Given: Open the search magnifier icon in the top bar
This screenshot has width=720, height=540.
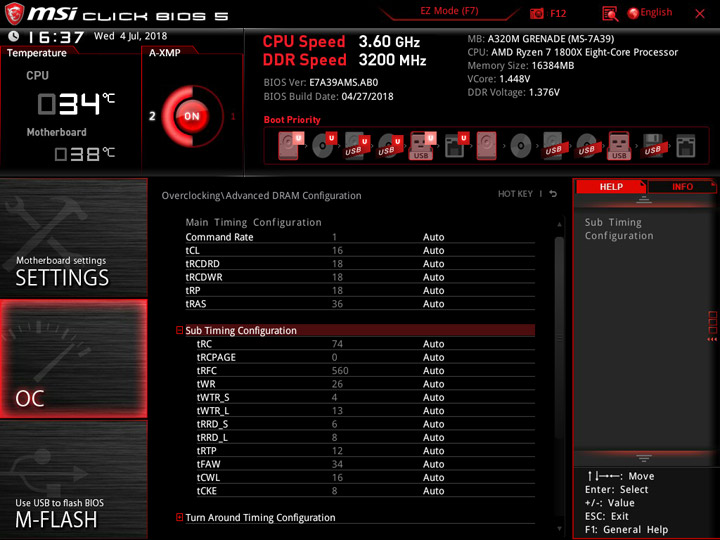Looking at the screenshot, I should coord(610,14).
